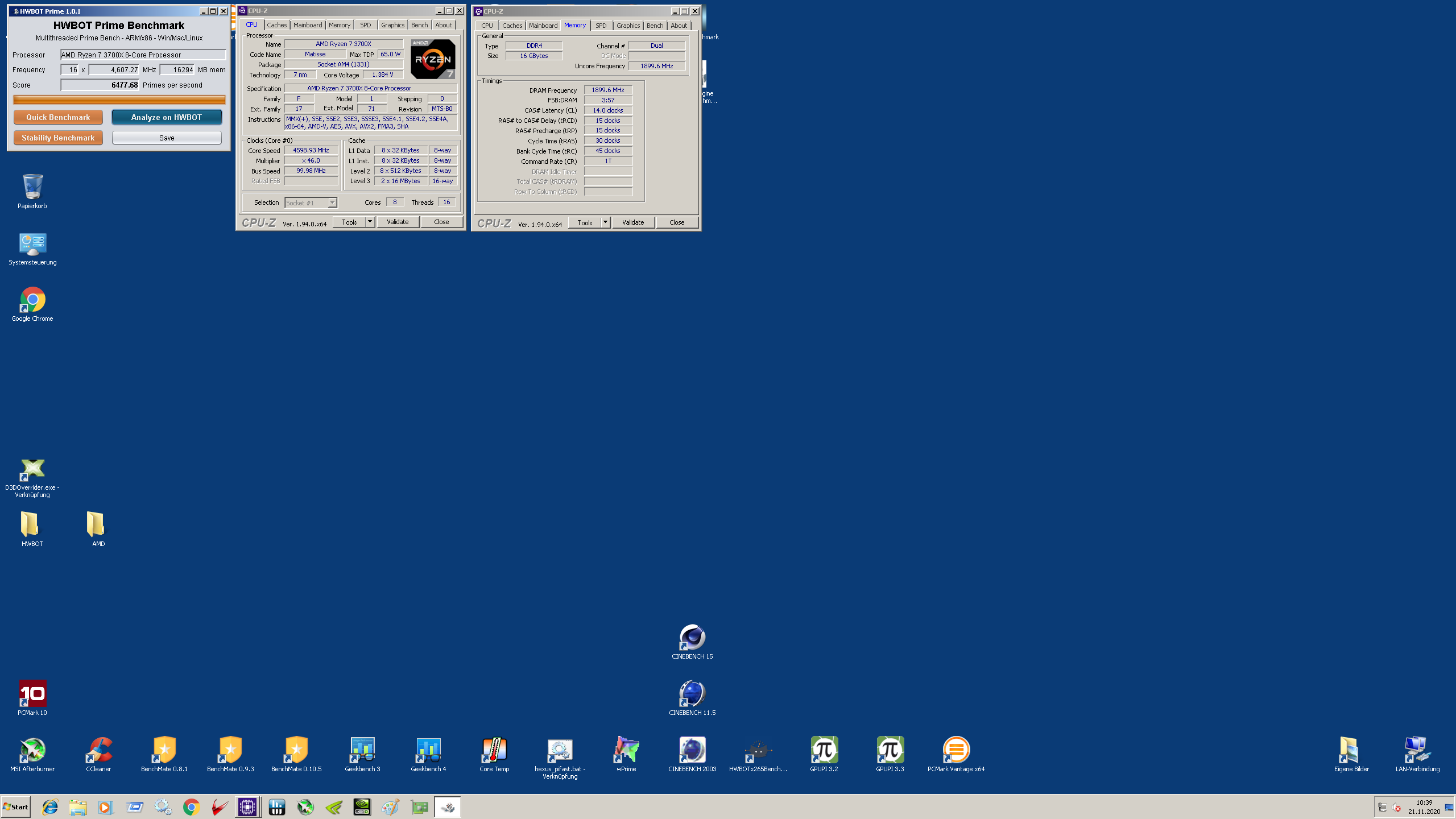Click the Score field showing 6477.68

(x=100, y=85)
